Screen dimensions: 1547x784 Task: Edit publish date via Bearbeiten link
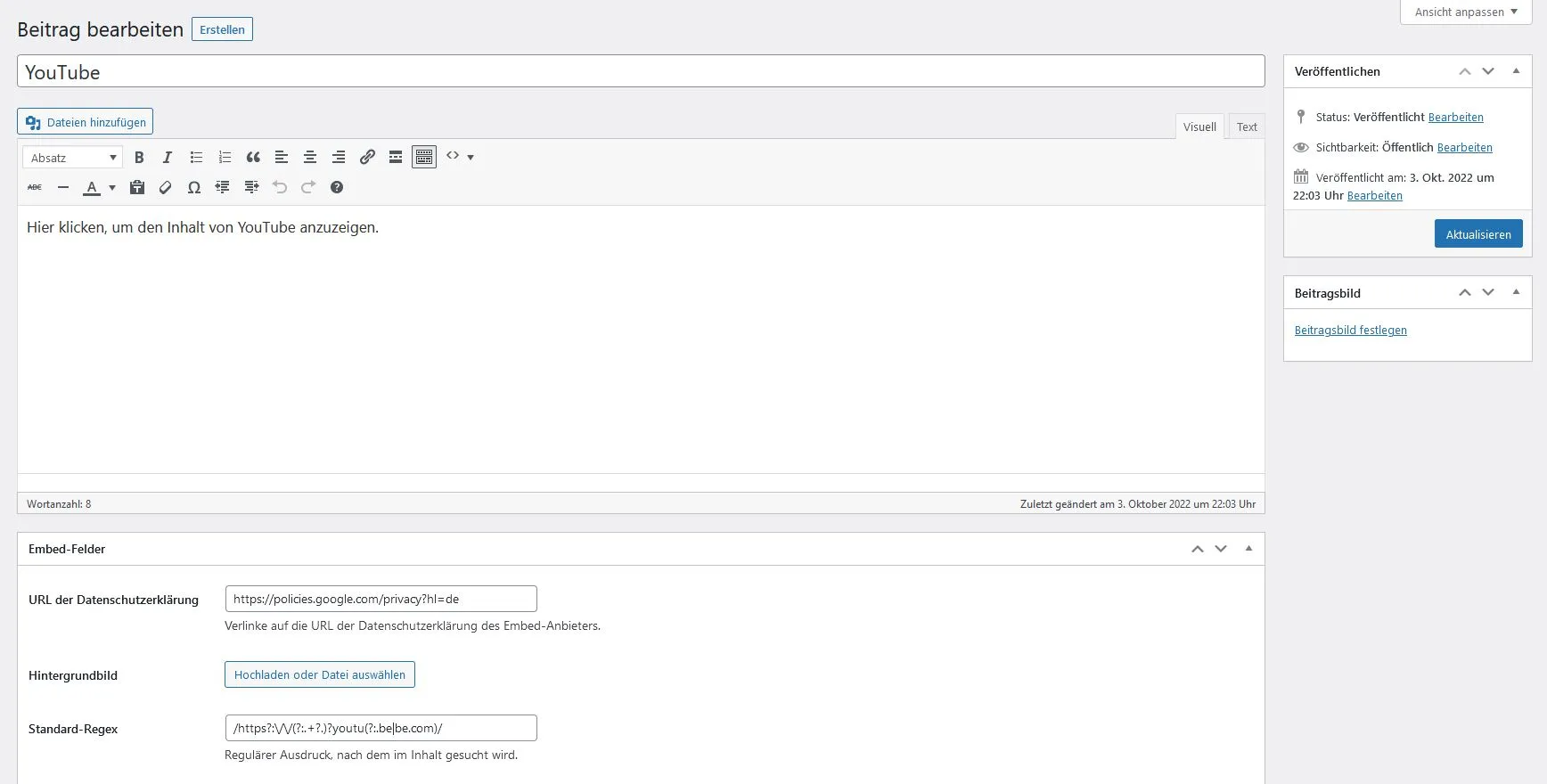tap(1374, 195)
